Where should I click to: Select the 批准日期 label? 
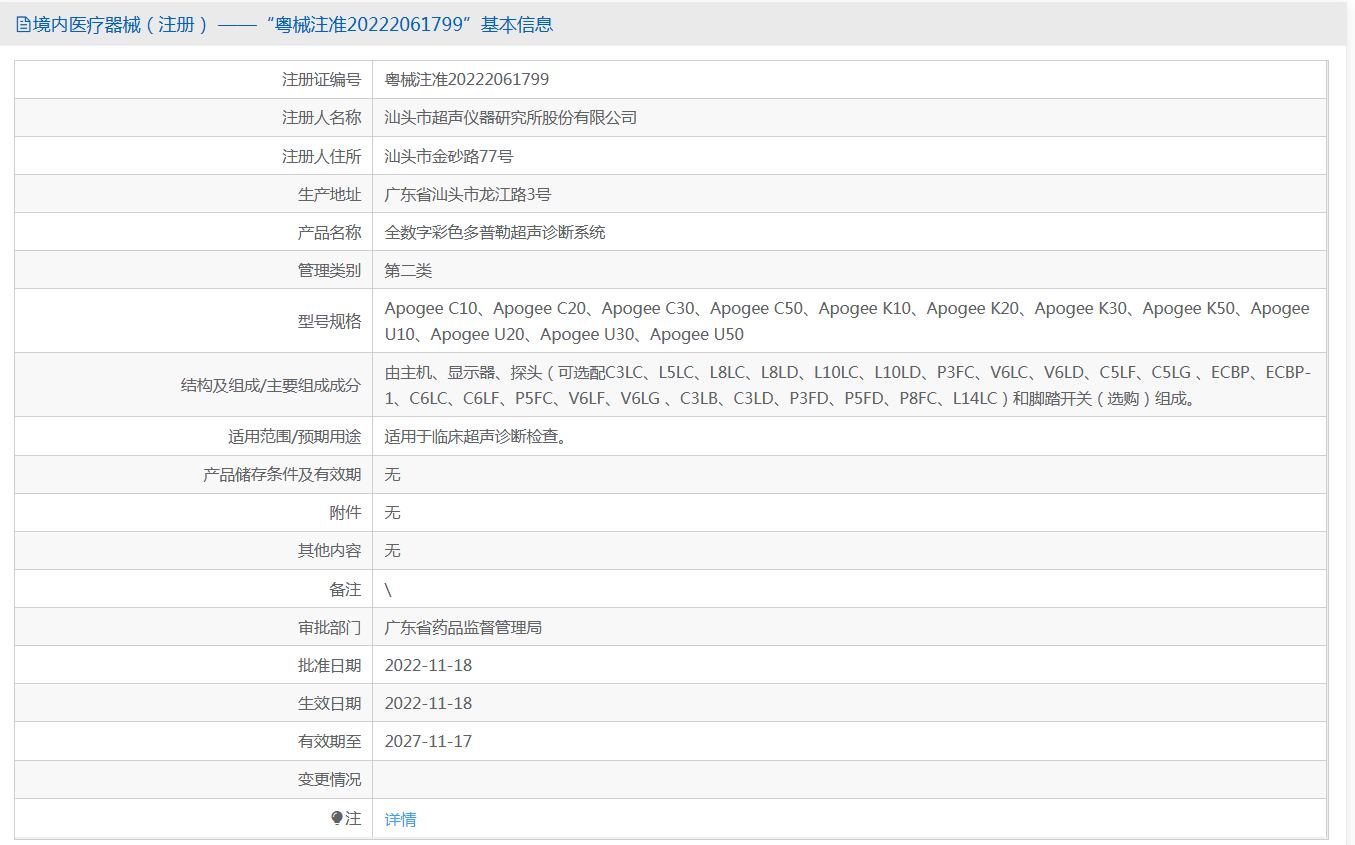[329, 666]
